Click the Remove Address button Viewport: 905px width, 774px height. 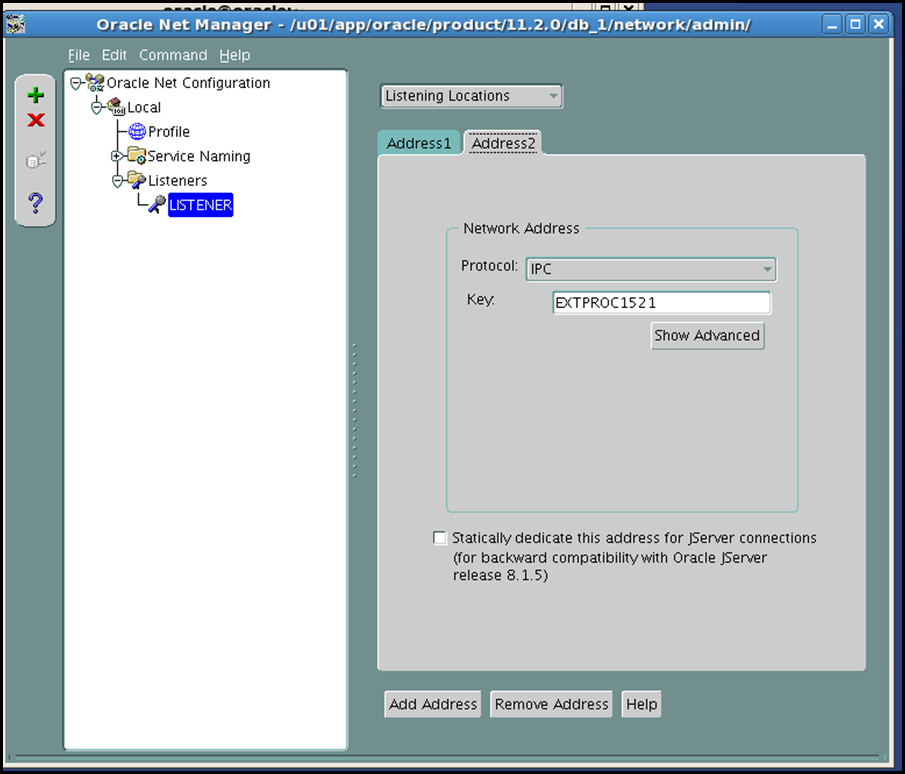pyautogui.click(x=551, y=704)
